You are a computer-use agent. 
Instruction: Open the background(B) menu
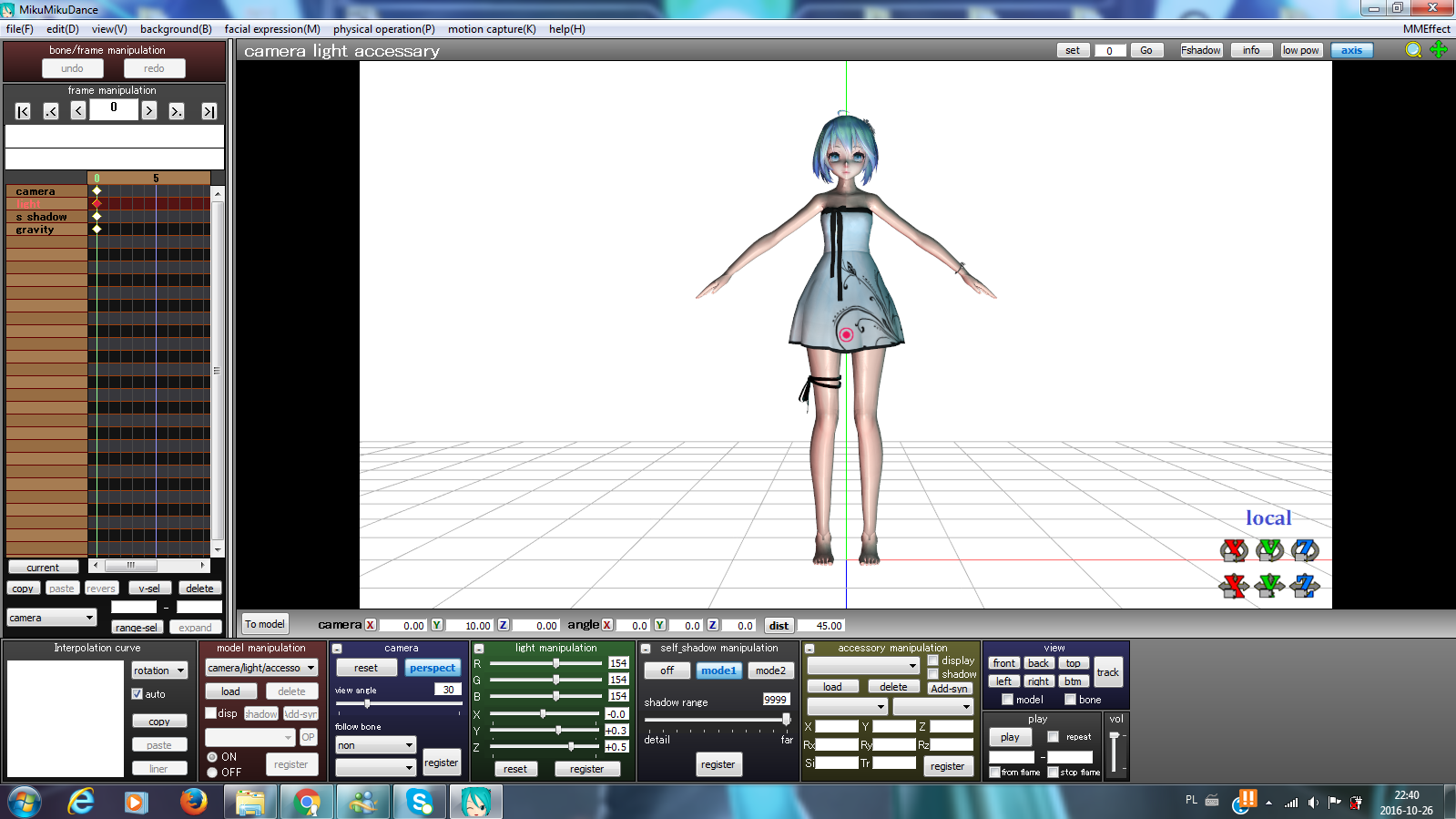pyautogui.click(x=176, y=29)
